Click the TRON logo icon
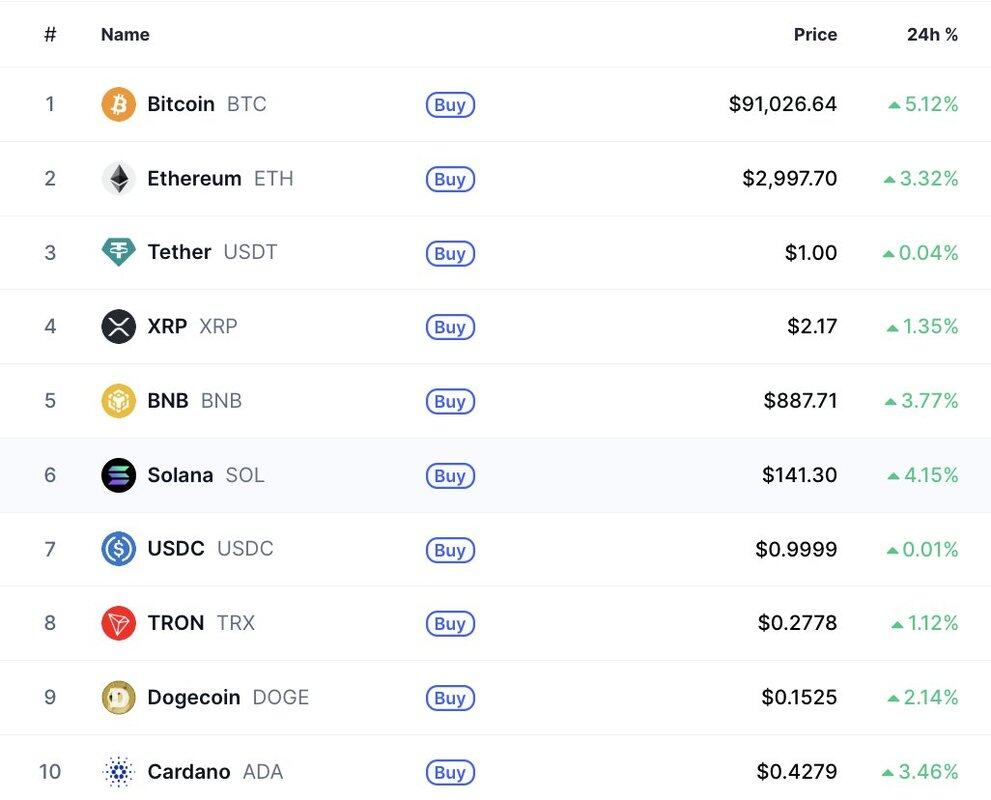Image resolution: width=991 pixels, height=800 pixels. (118, 623)
